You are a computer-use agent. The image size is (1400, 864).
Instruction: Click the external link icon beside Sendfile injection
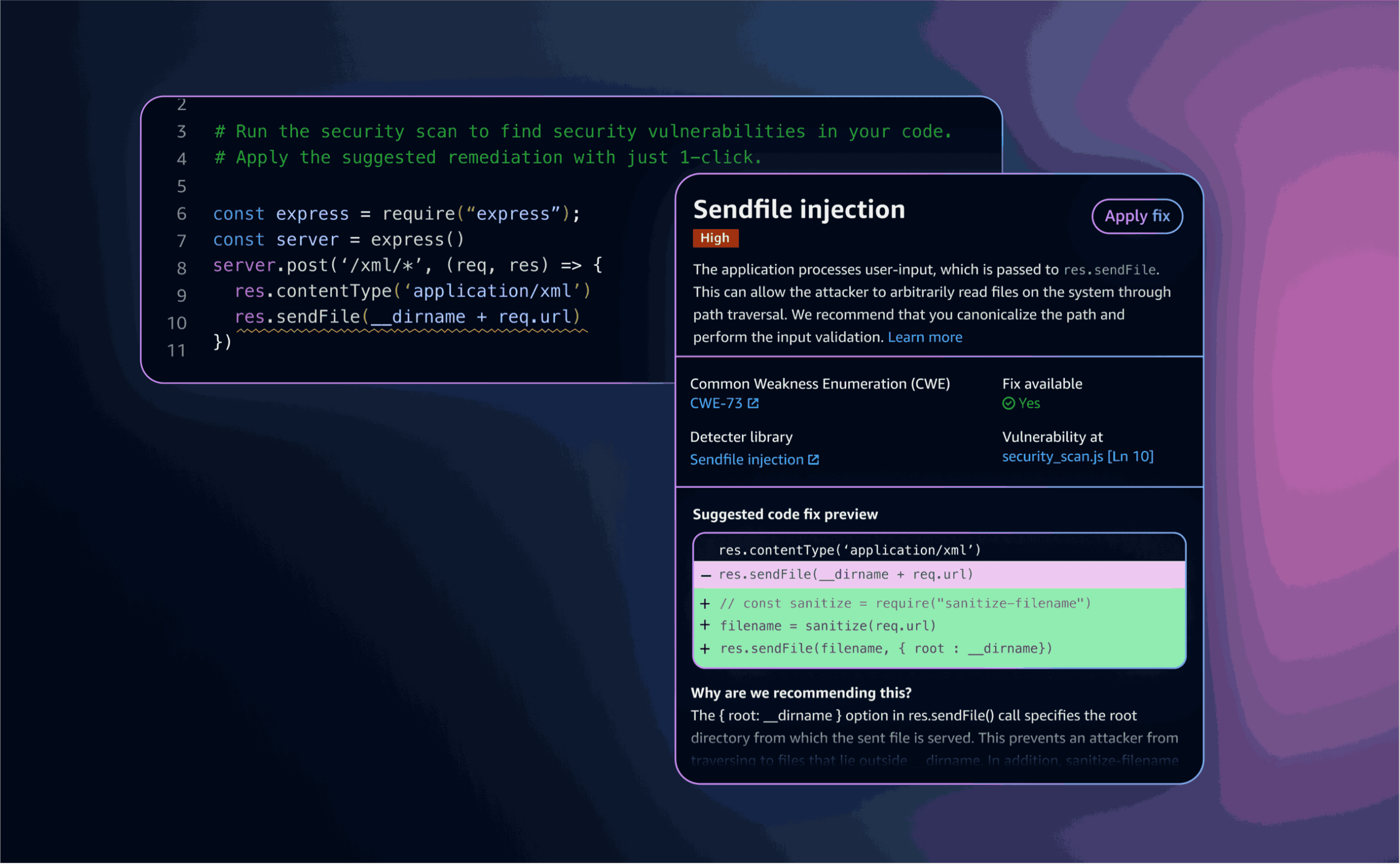(814, 459)
